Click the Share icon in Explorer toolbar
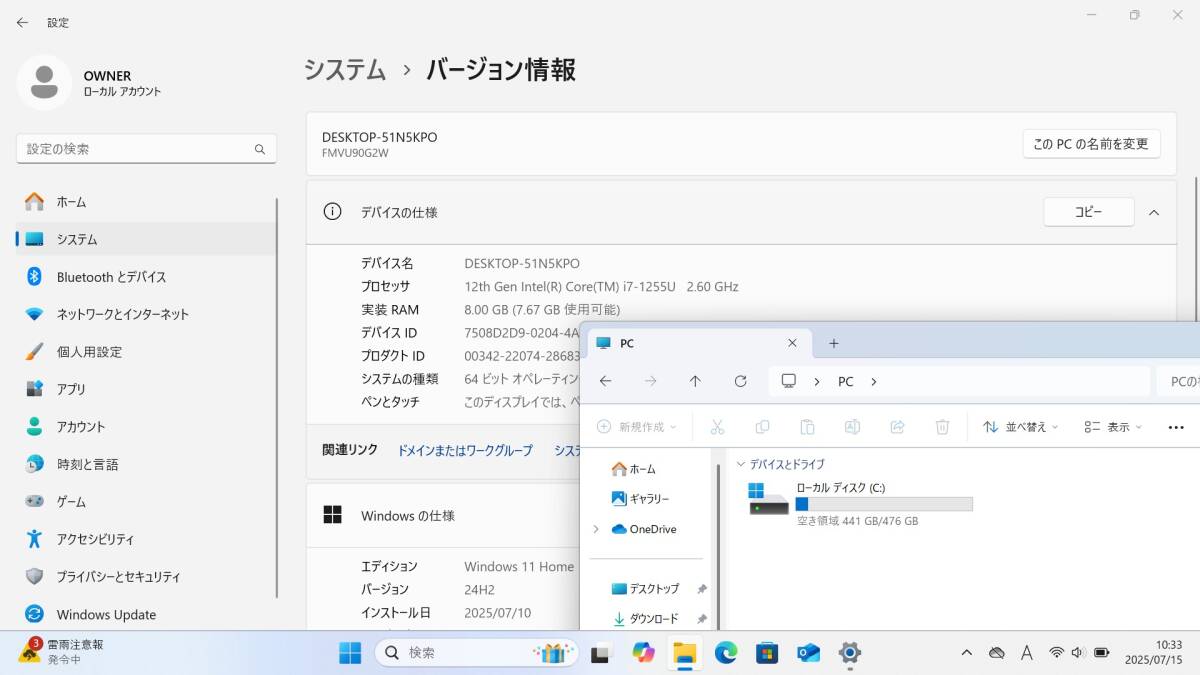The image size is (1200, 675). click(x=897, y=427)
